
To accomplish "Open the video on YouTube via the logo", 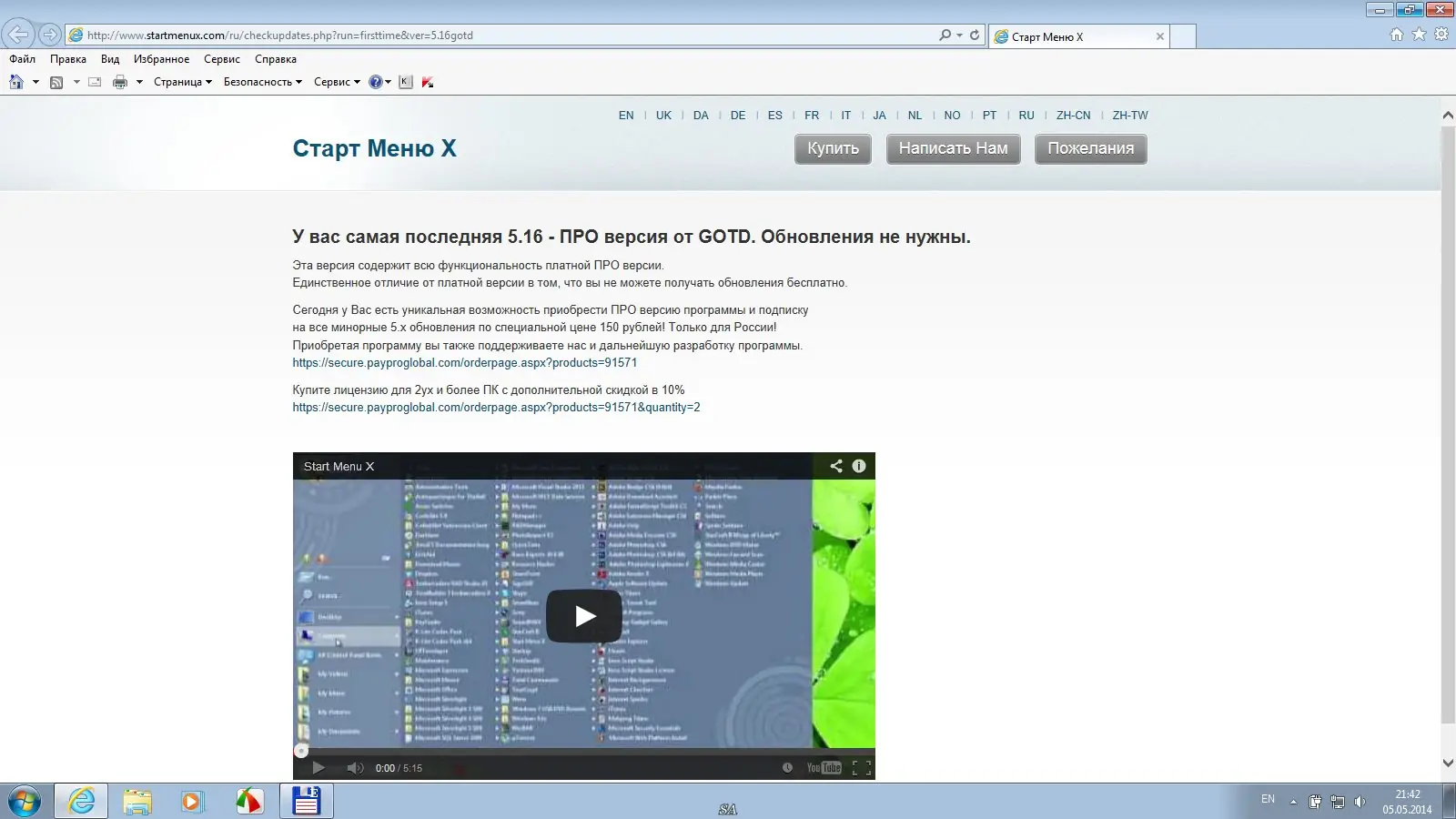I will click(824, 768).
